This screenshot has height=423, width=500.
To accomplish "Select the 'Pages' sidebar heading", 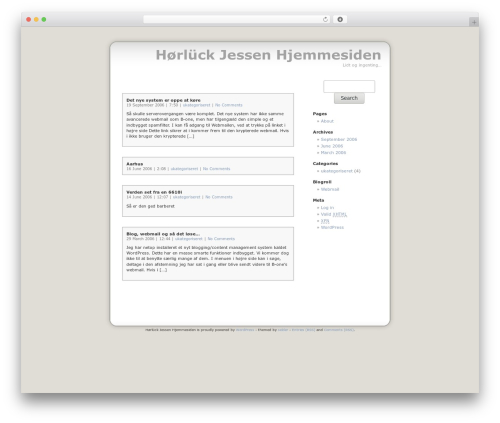I will [320, 114].
